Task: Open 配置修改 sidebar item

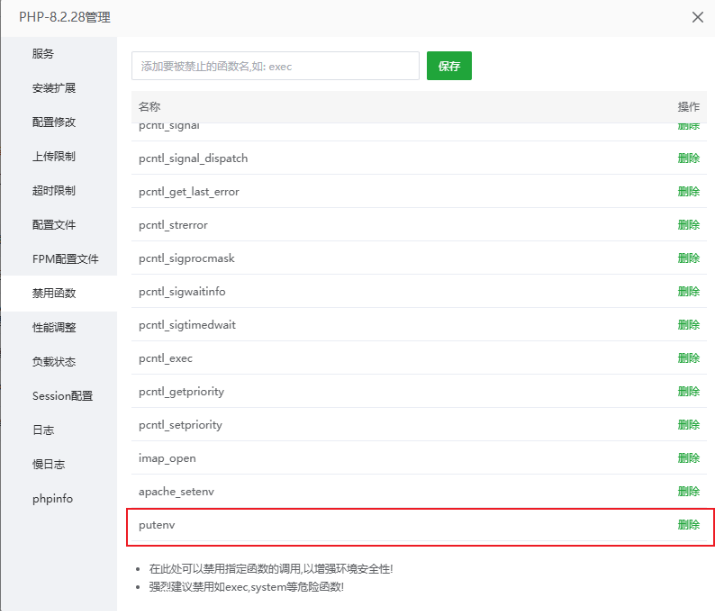Action: pos(54,122)
